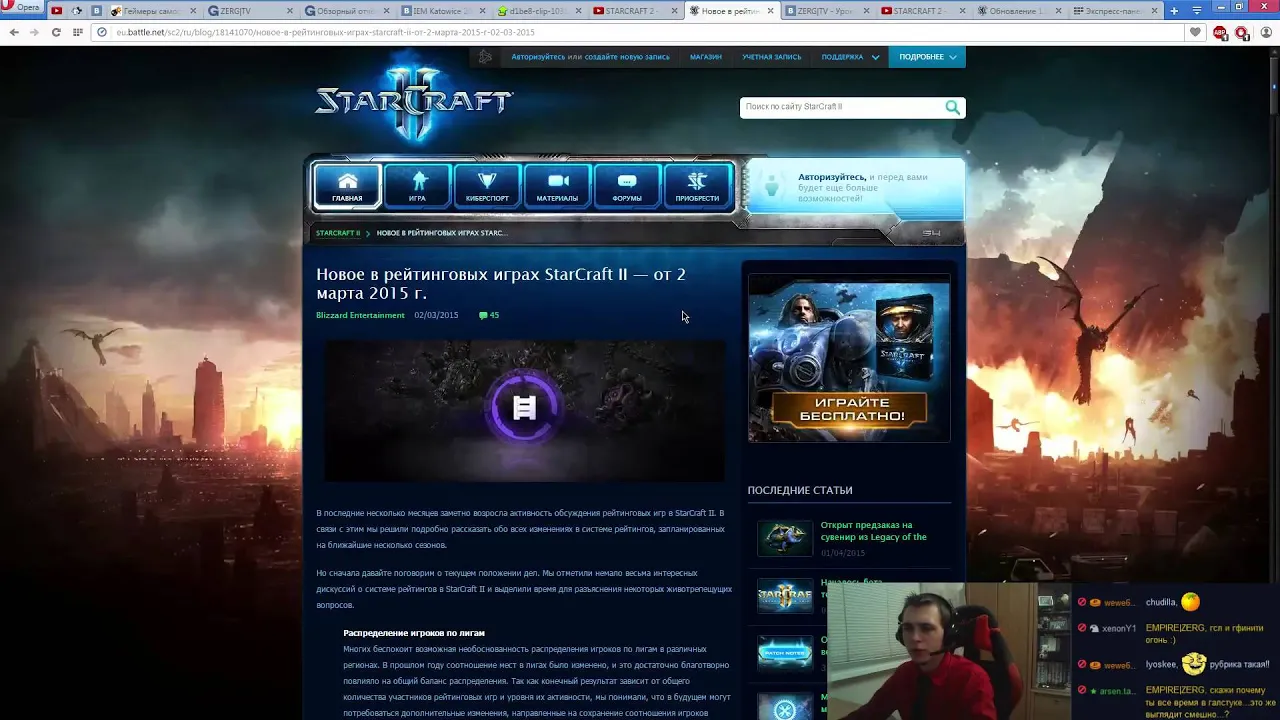Click the Последние статьи heading
Image resolution: width=1280 pixels, height=720 pixels.
tap(800, 490)
